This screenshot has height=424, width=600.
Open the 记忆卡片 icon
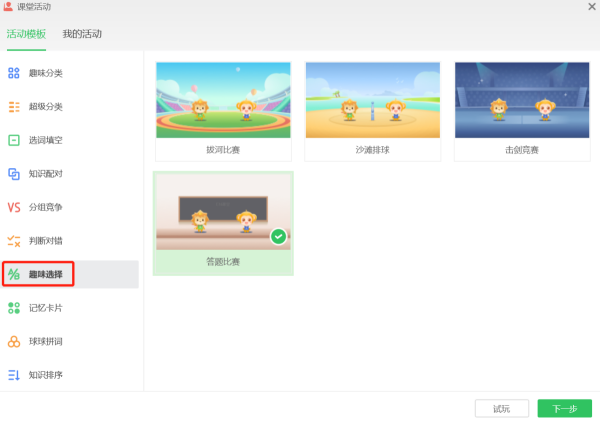[14, 308]
